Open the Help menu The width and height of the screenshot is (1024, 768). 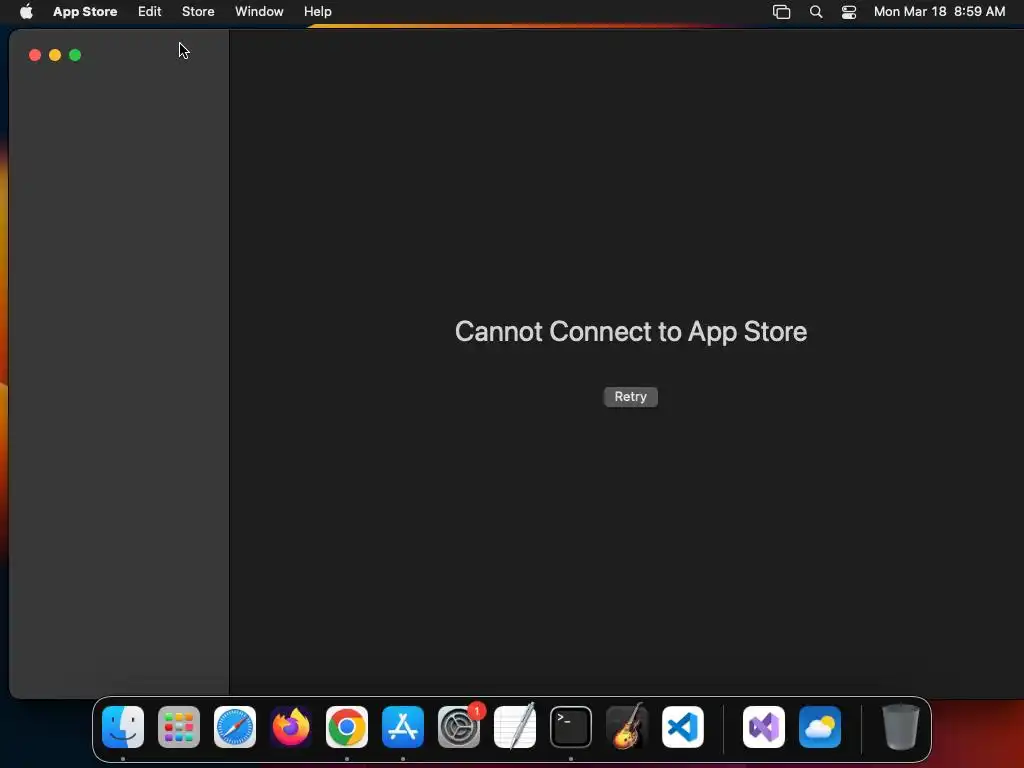[317, 12]
